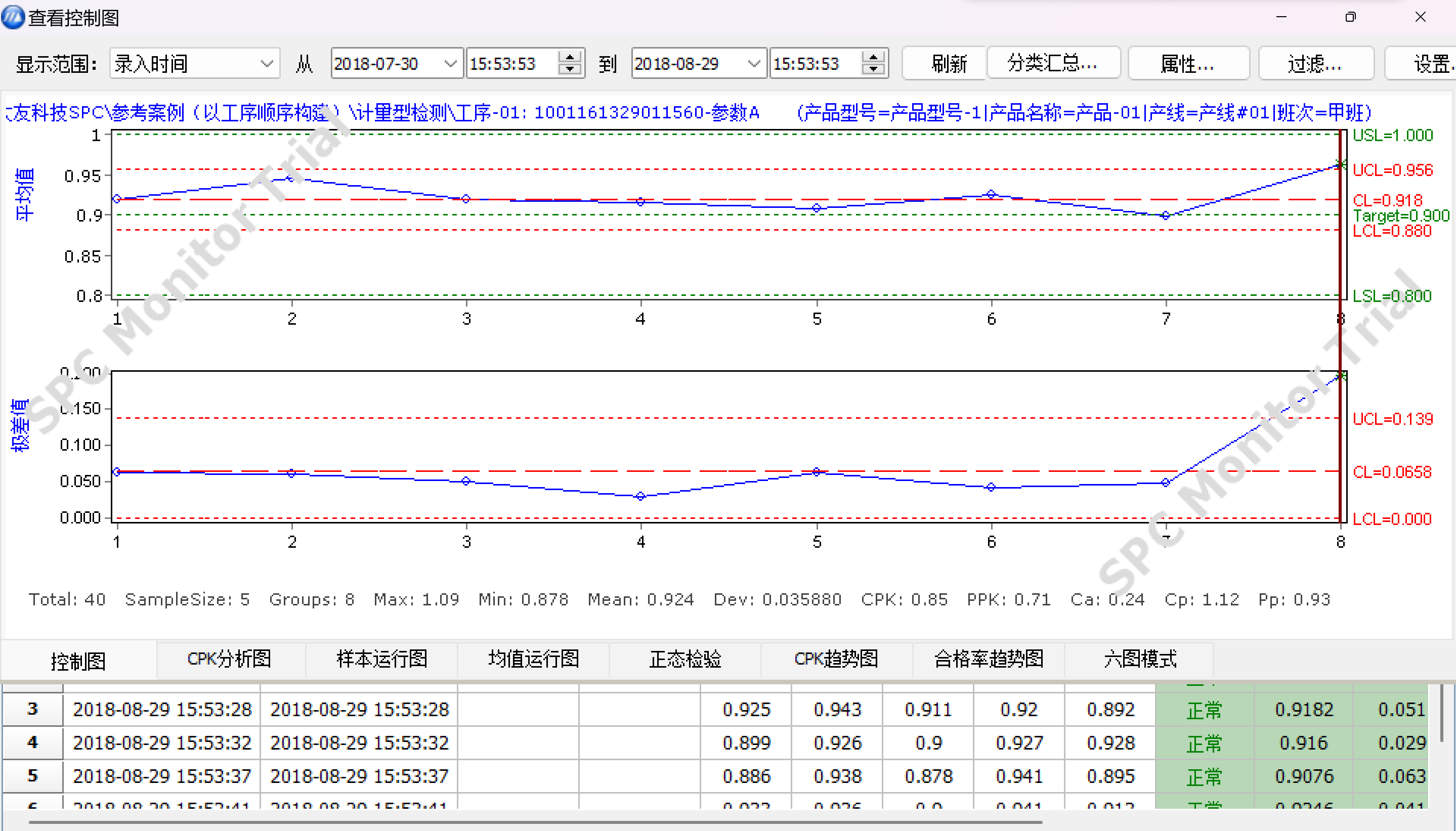Open the 合格率趋势图 pass rate view
The image size is (1456, 831).
click(x=988, y=659)
